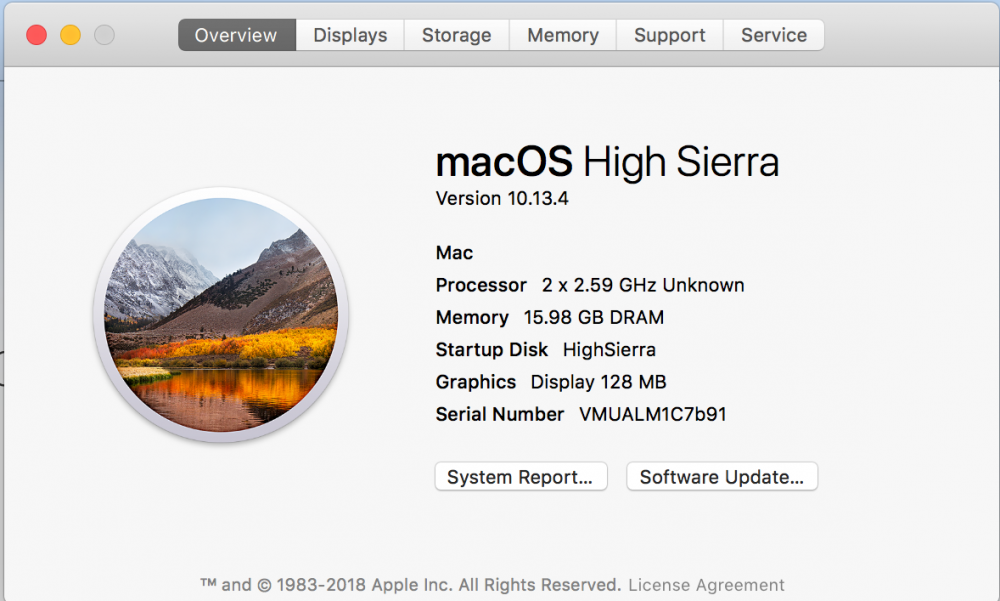Open the Service tab
The width and height of the screenshot is (1000, 601).
[774, 35]
